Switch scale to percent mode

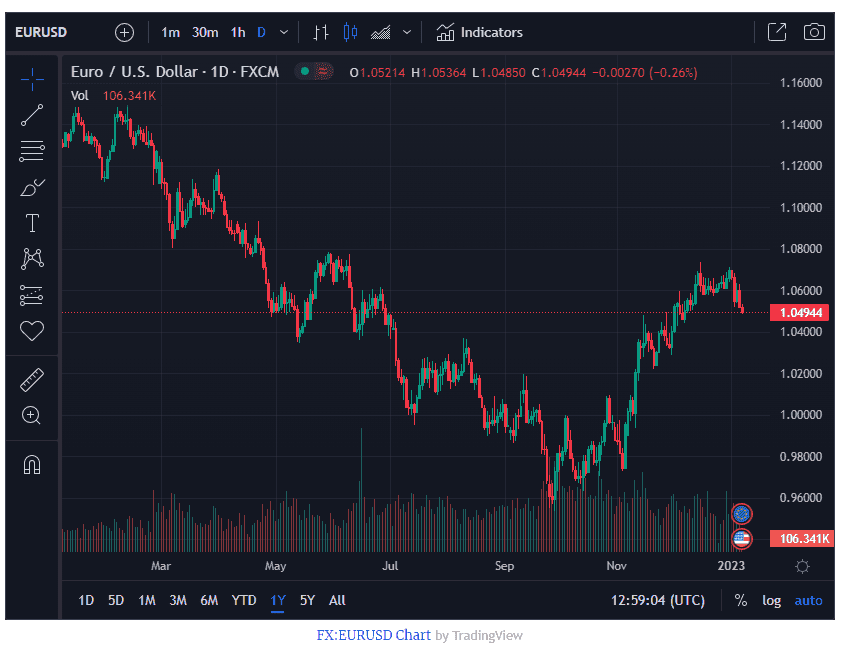[x=741, y=600]
